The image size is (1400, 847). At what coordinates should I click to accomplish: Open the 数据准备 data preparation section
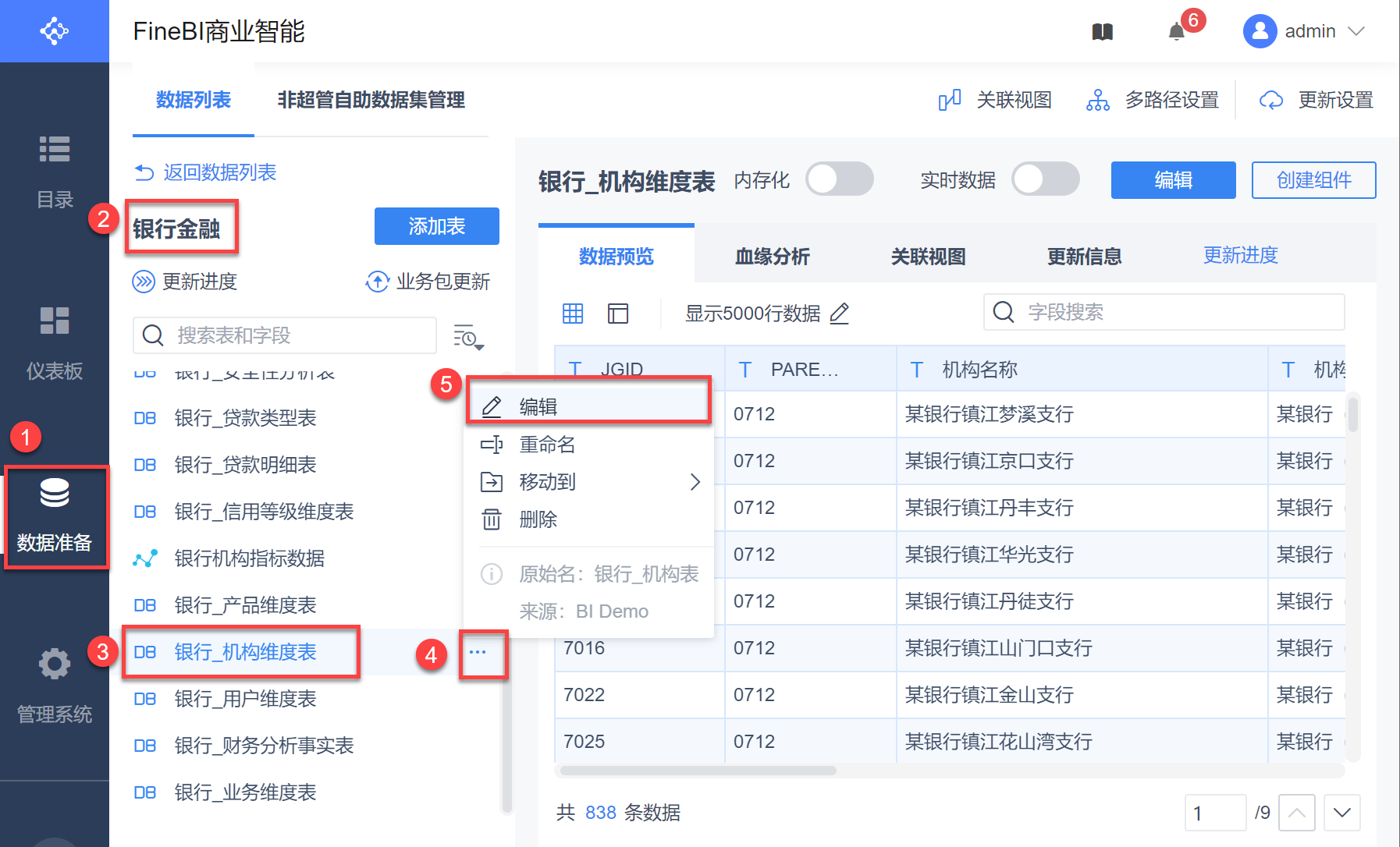click(55, 516)
